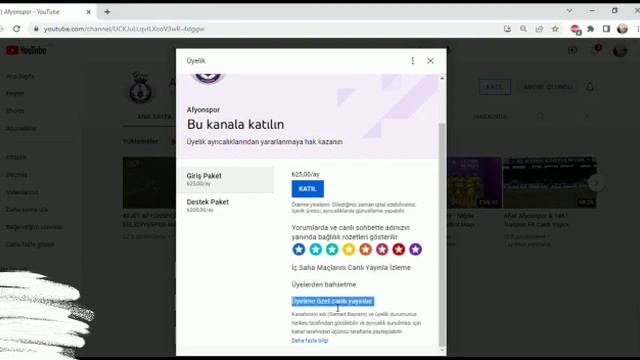Open the browser zoom magnifier icon
Screen dimensions: 640x360
coord(523,29)
